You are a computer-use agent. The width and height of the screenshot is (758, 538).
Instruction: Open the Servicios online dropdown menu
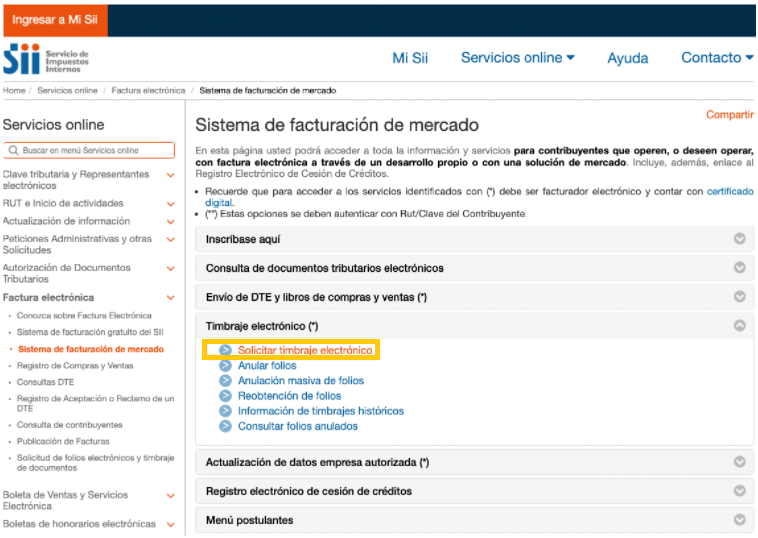[518, 58]
